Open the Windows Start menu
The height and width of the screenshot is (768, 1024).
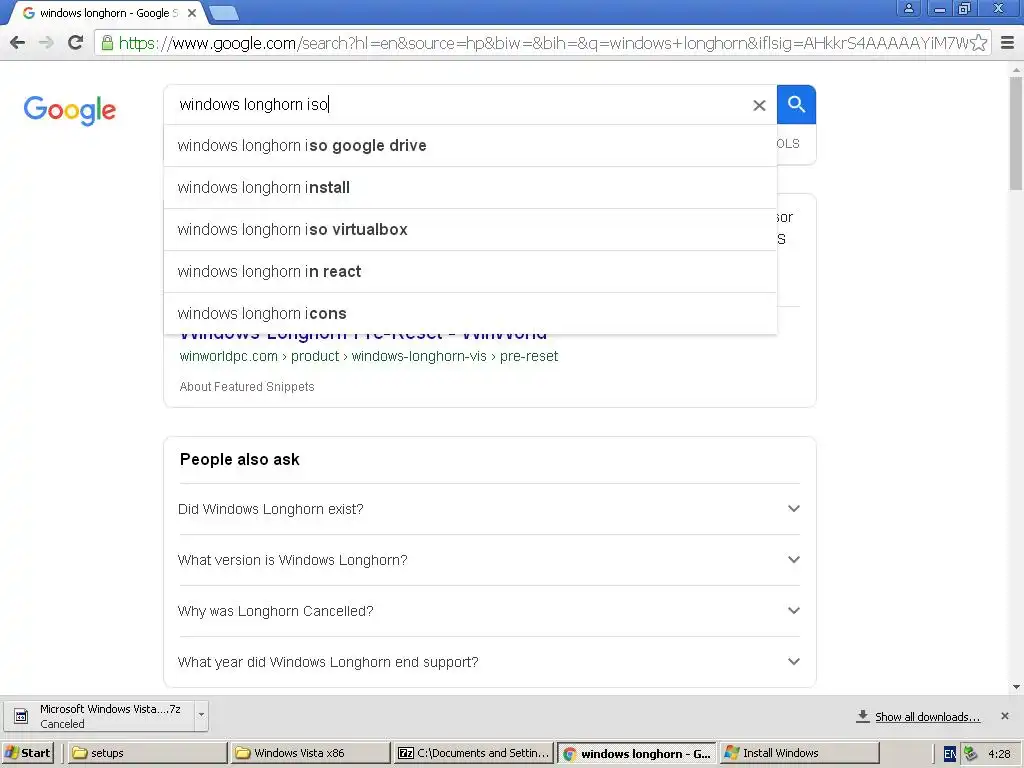pos(28,753)
